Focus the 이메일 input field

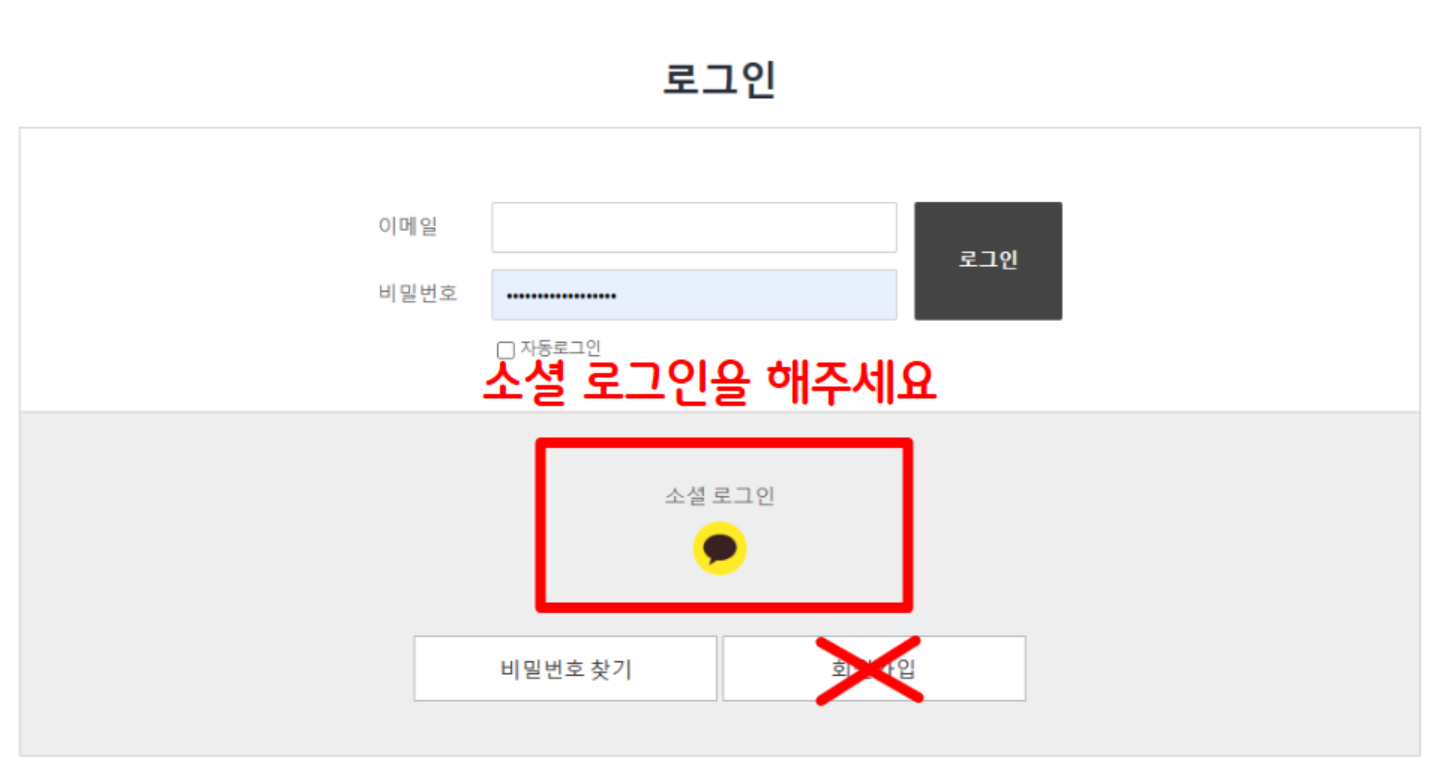click(x=694, y=228)
